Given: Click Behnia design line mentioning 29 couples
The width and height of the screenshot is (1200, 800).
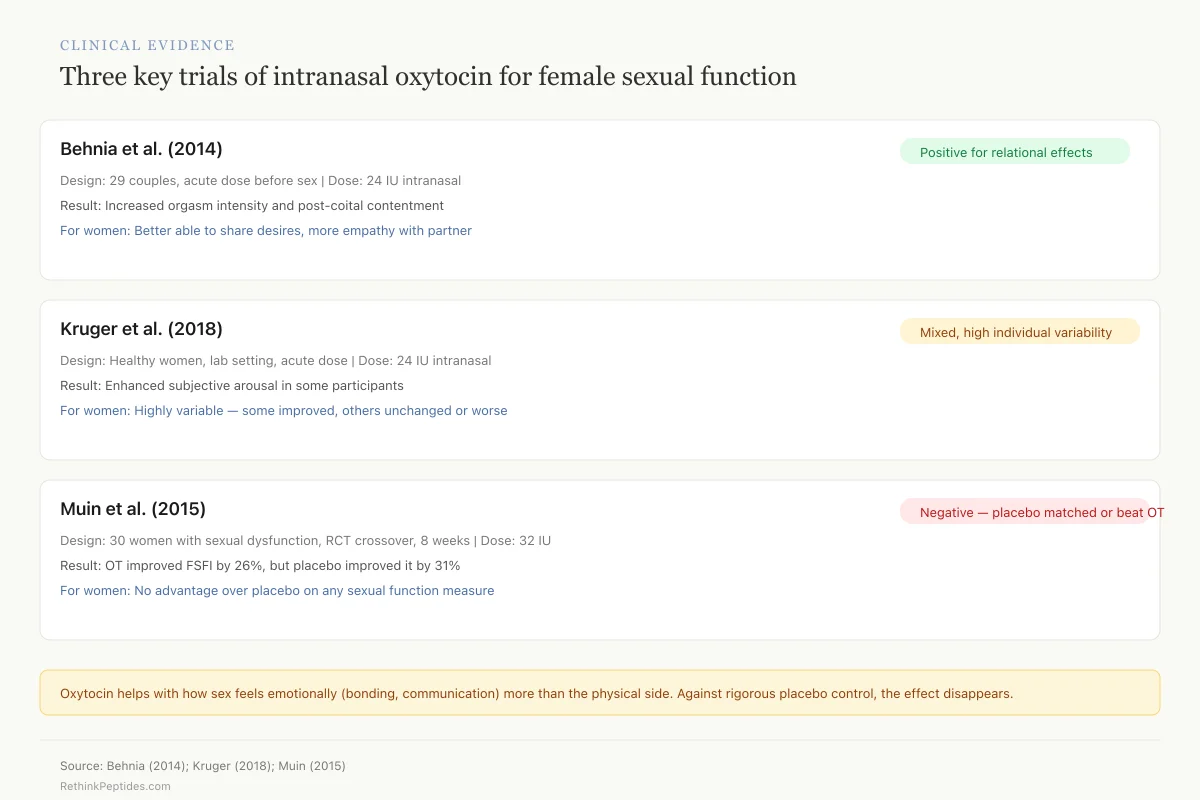Looking at the screenshot, I should coord(260,181).
